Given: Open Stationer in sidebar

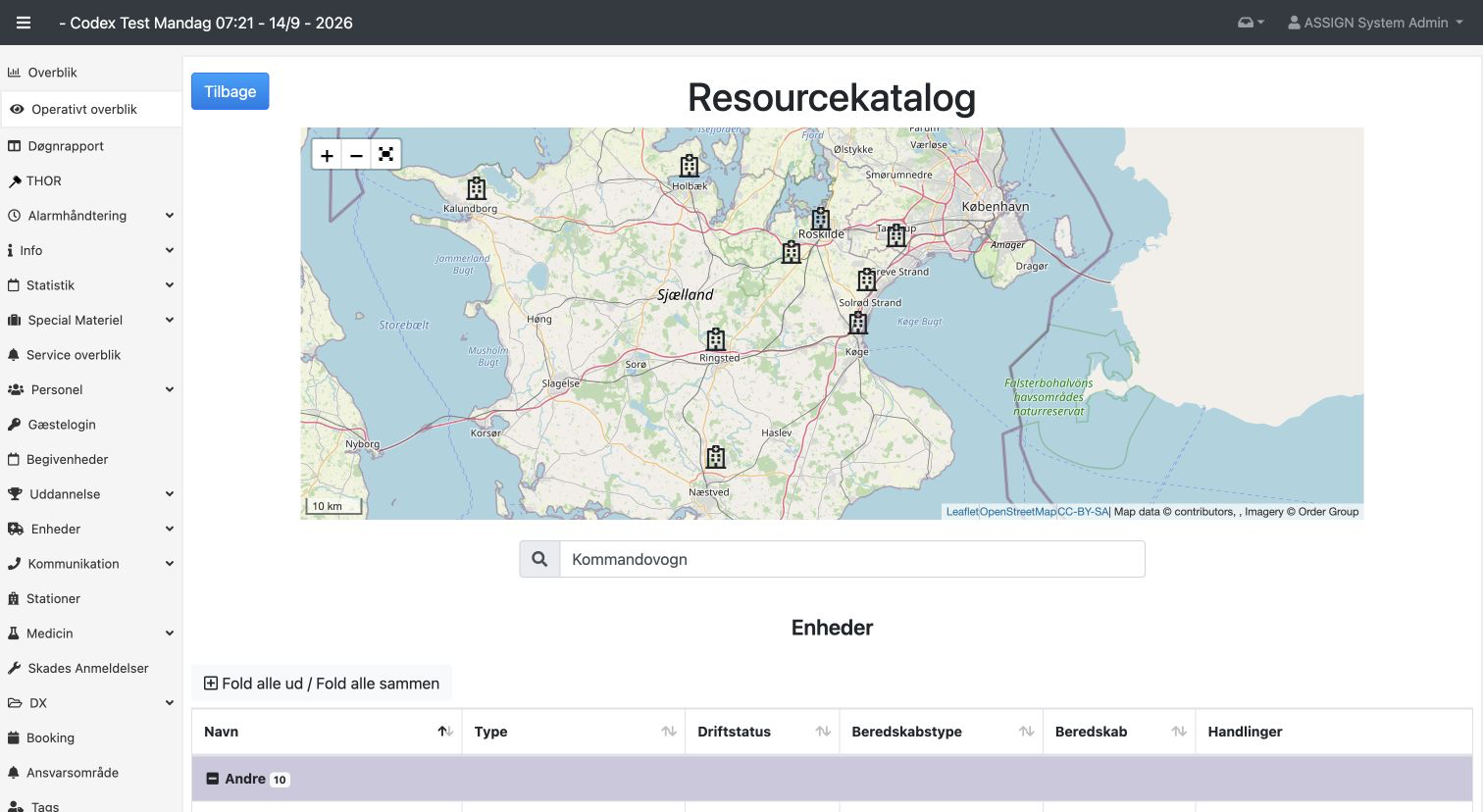Looking at the screenshot, I should (91, 598).
